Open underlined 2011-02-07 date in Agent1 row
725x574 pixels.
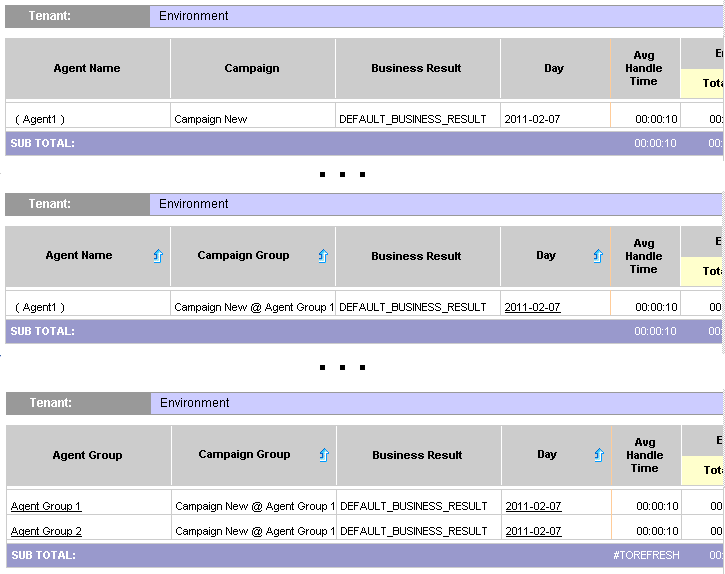pos(532,307)
